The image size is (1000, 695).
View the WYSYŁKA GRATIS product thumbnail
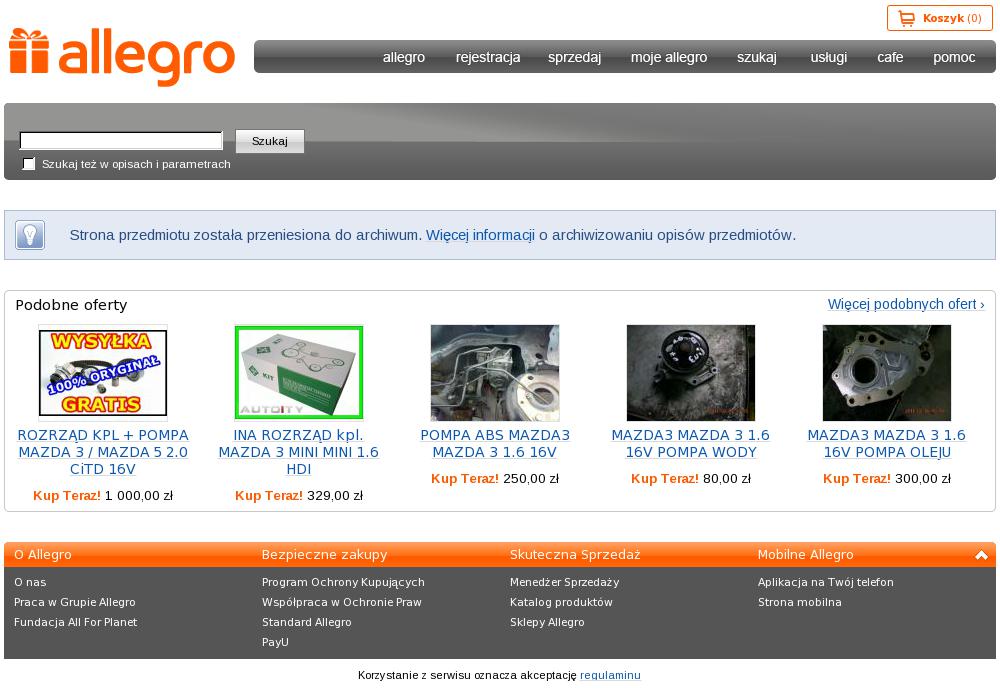(103, 373)
